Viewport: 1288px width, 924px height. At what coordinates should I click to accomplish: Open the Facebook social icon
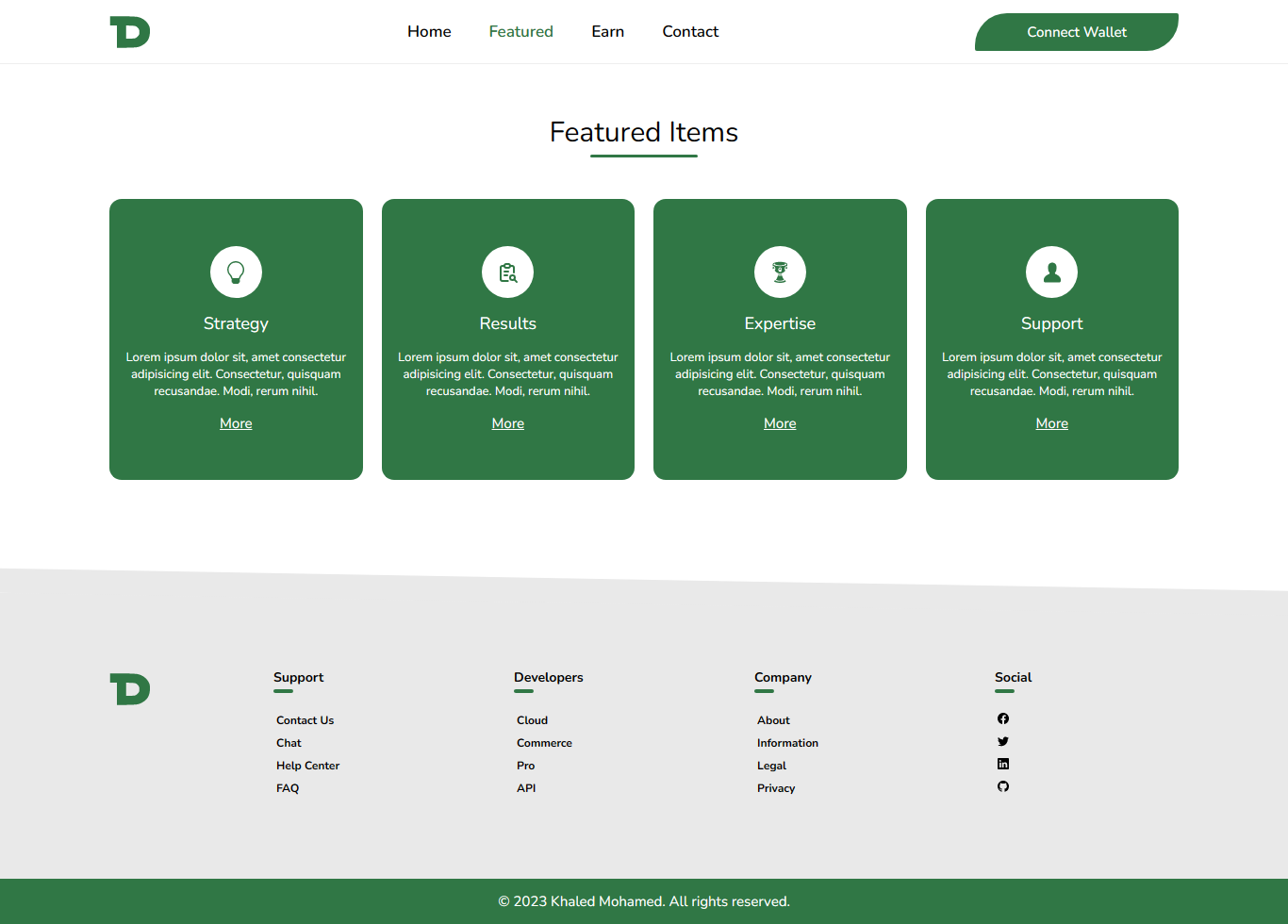coord(1003,718)
